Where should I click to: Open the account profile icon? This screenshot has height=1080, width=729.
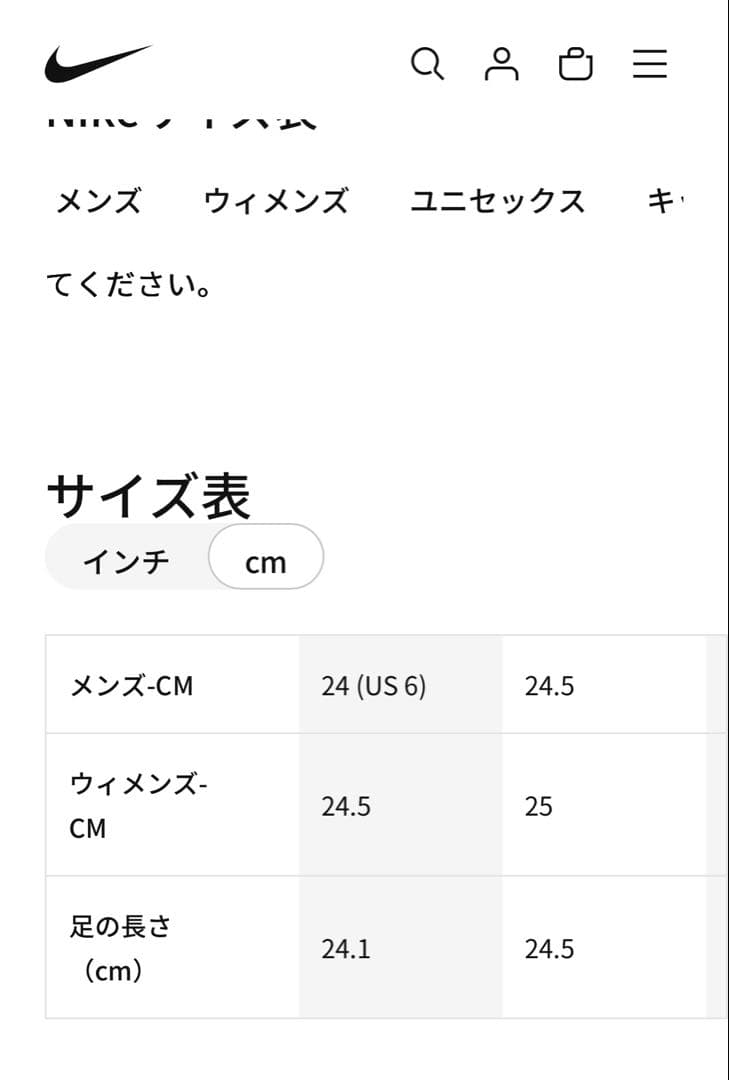pyautogui.click(x=502, y=64)
